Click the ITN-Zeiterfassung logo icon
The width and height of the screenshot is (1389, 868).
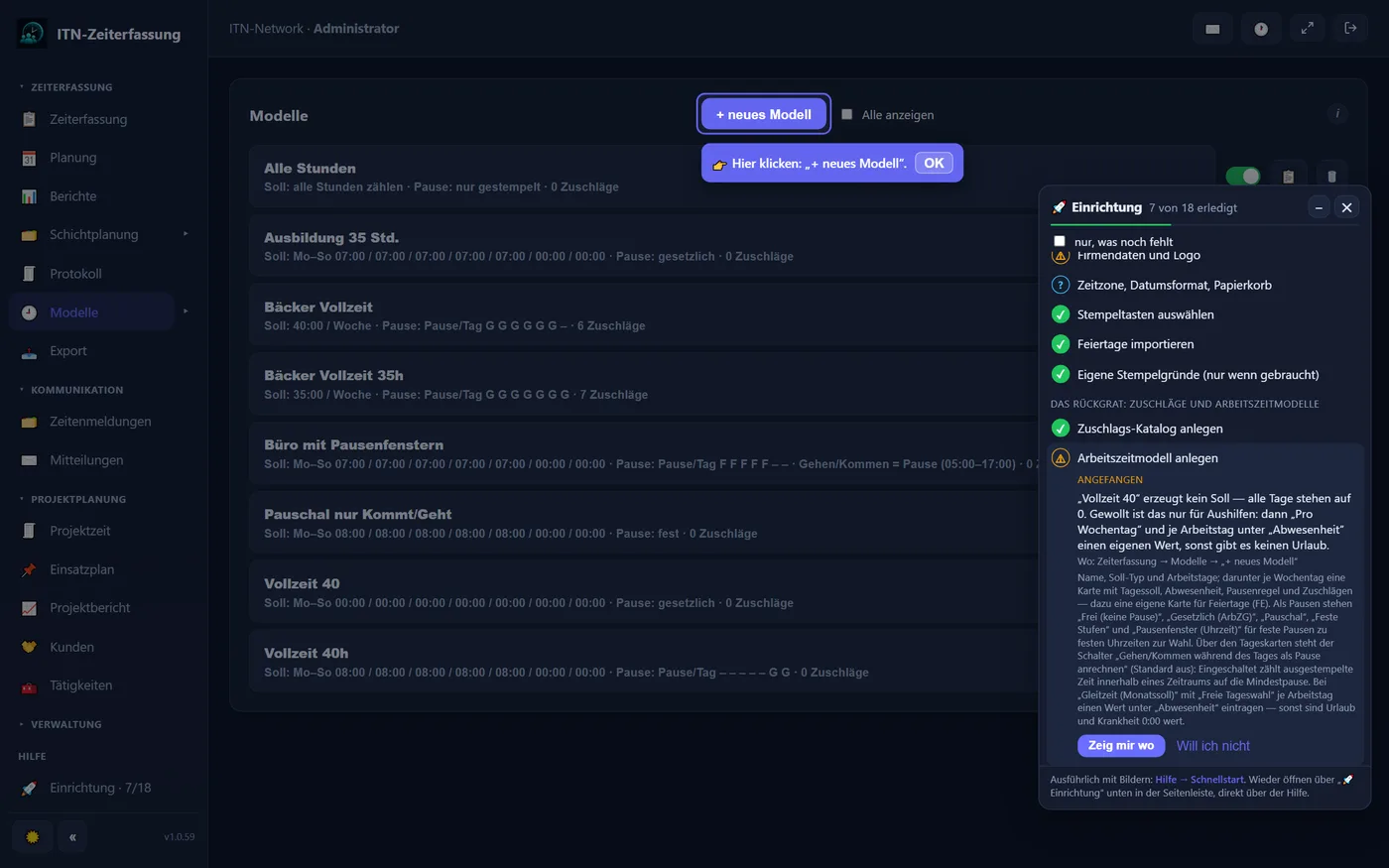[32, 34]
